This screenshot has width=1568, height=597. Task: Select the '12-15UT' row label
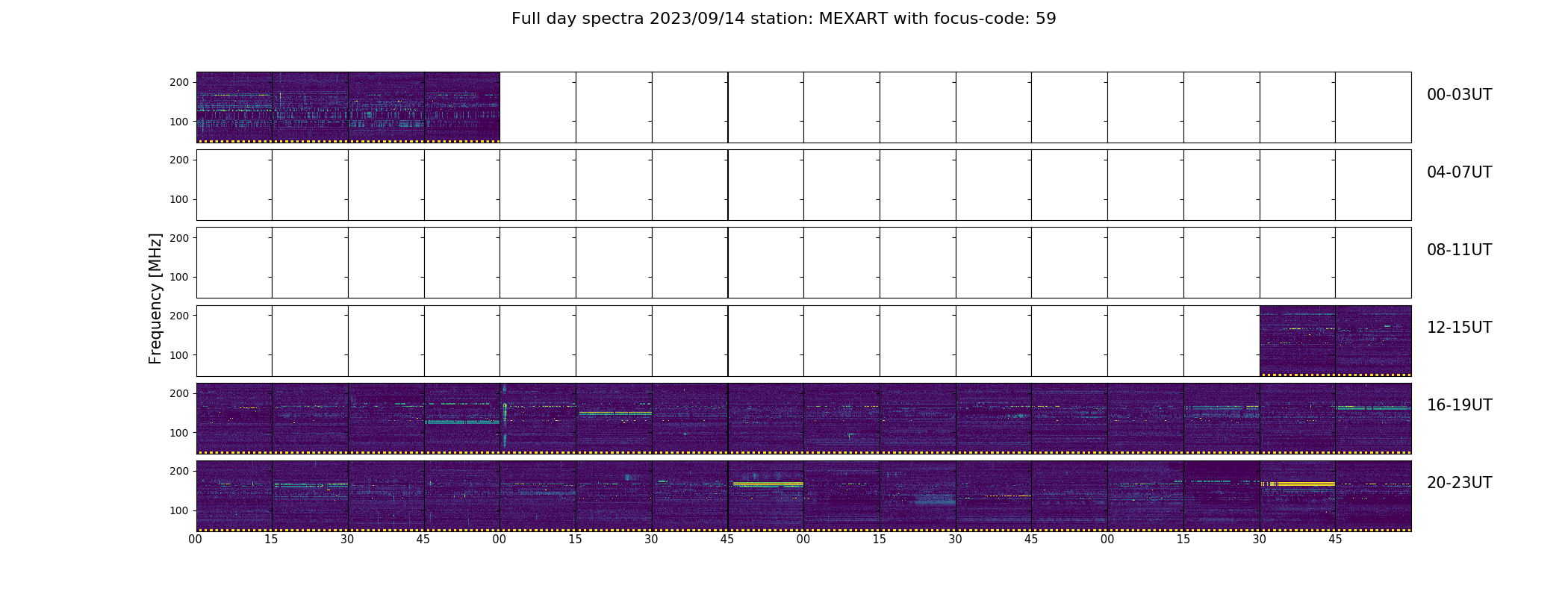tap(1459, 328)
